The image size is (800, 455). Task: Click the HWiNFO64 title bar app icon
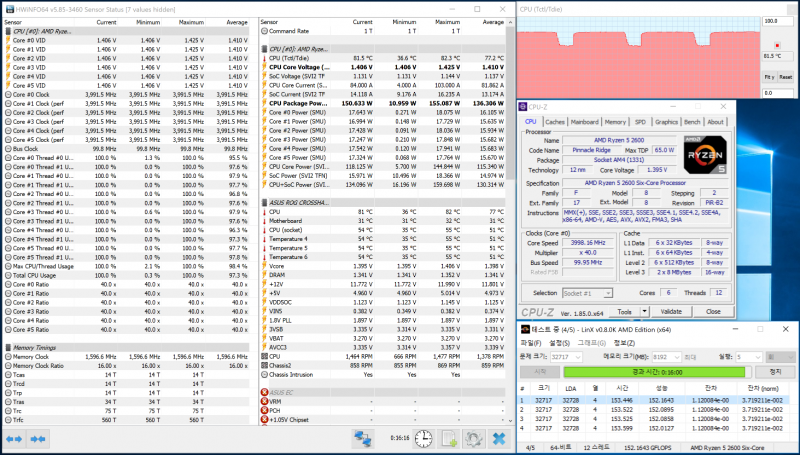point(10,9)
